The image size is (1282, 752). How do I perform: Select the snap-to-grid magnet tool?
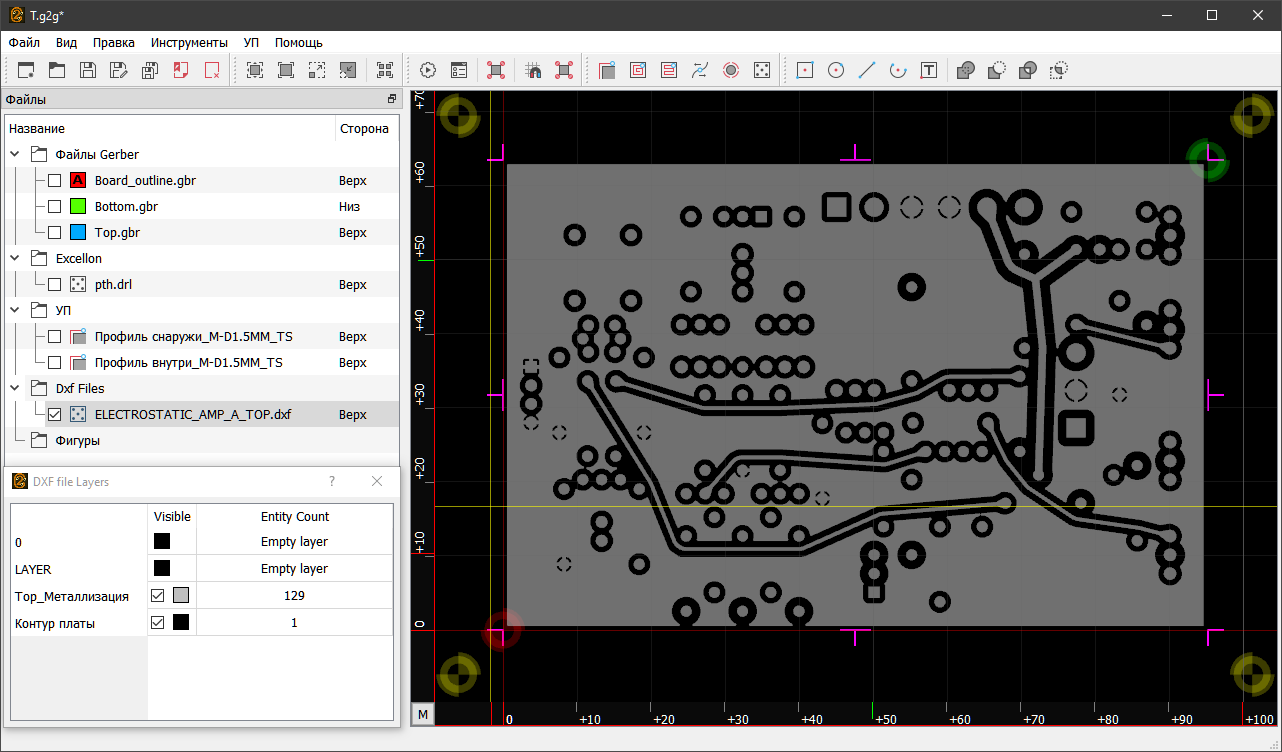pos(533,70)
